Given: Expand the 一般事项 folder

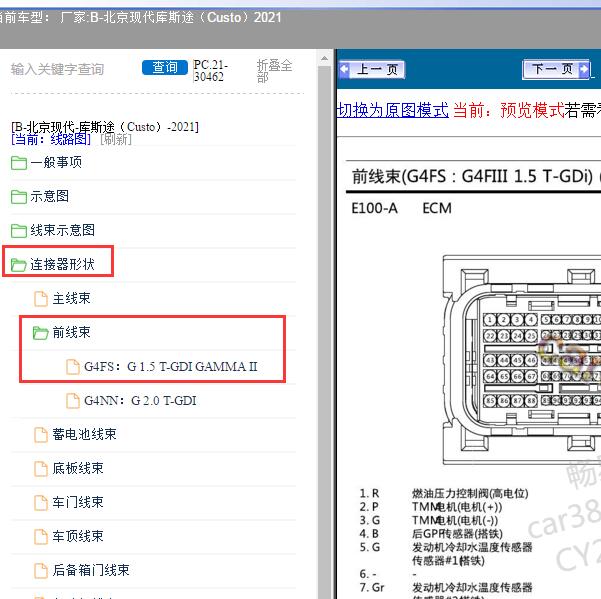Looking at the screenshot, I should (x=56, y=162).
